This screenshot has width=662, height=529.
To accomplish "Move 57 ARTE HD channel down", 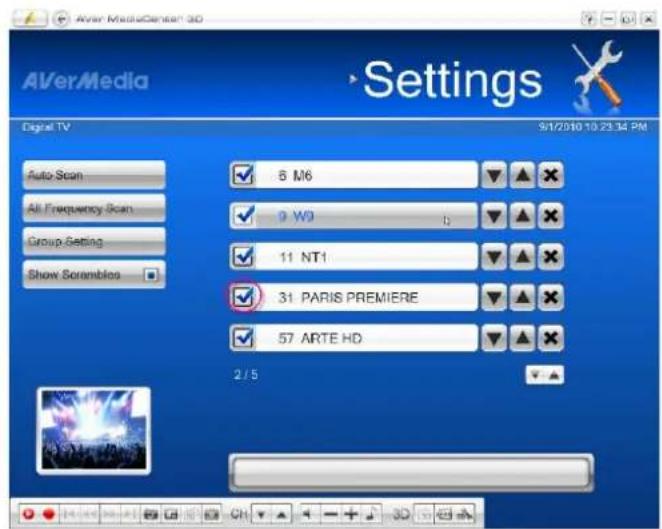I will tap(494, 338).
